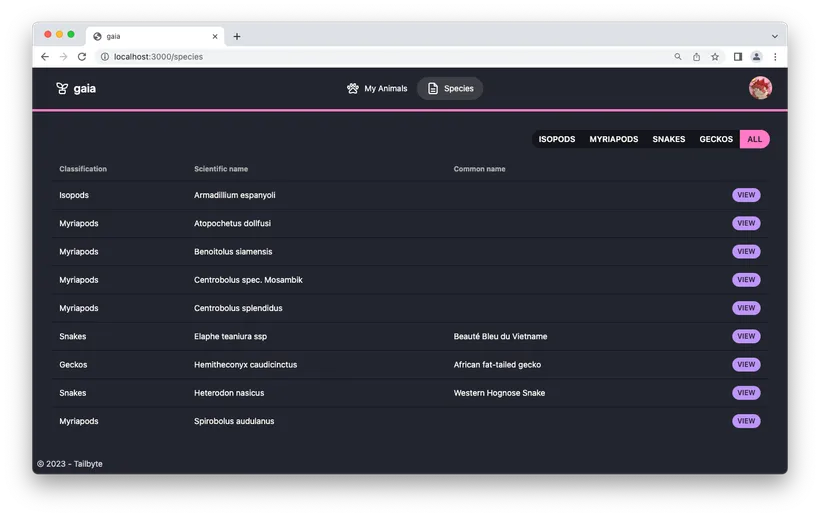Click the Scientific name column header
Viewport: 820px width, 517px height.
[221, 169]
